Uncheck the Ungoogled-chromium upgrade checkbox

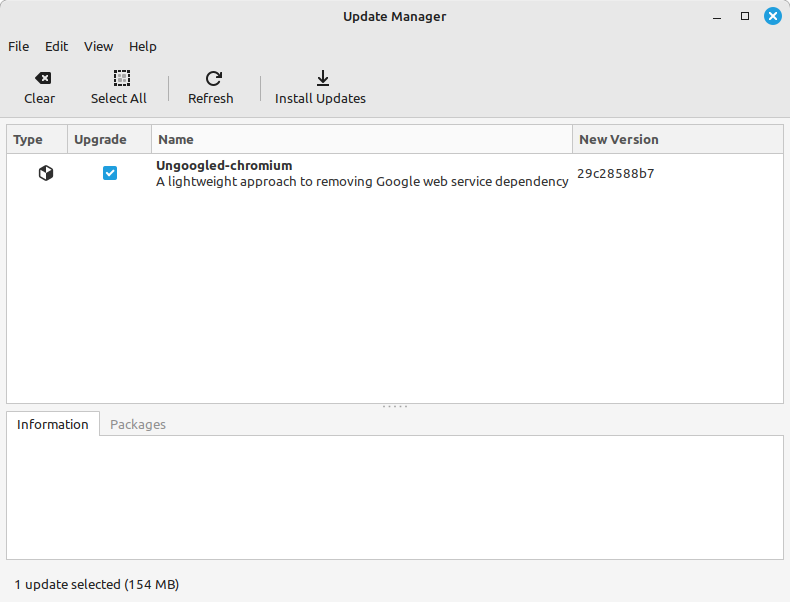[110, 173]
